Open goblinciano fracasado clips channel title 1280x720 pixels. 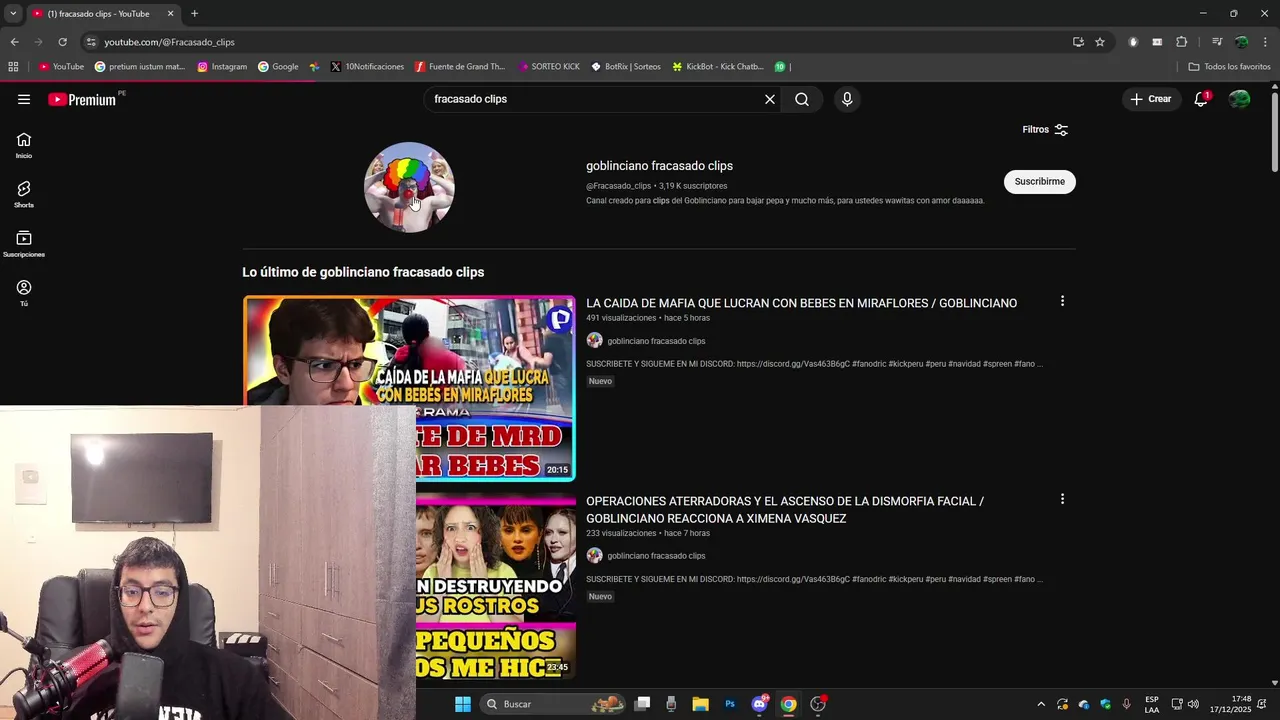tap(659, 166)
